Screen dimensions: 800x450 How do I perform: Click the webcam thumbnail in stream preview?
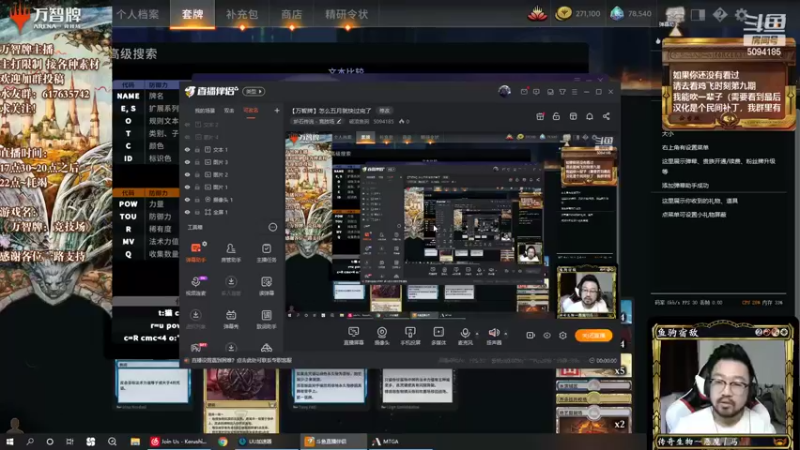point(587,293)
